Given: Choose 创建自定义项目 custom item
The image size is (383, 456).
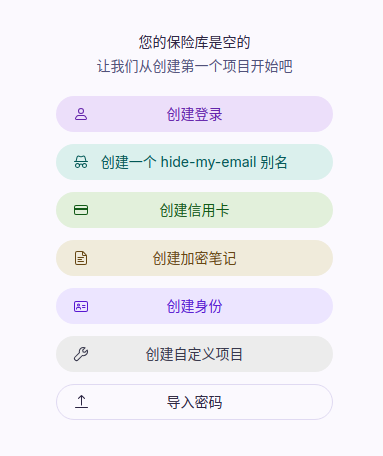Looking at the screenshot, I should [x=194, y=354].
